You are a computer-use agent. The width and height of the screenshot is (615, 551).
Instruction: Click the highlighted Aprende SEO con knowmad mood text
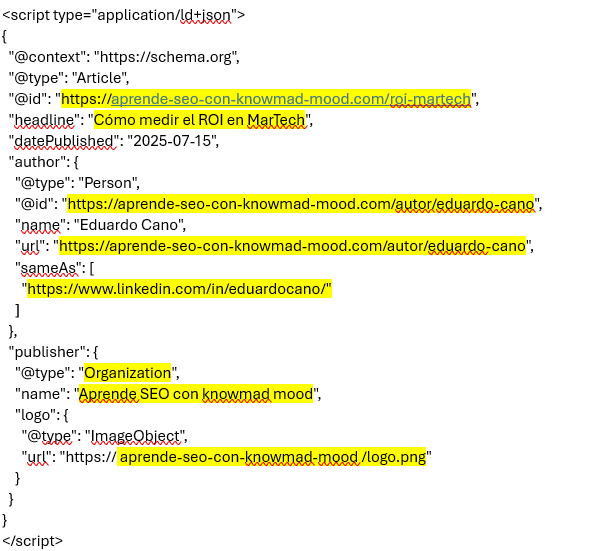coord(196,394)
